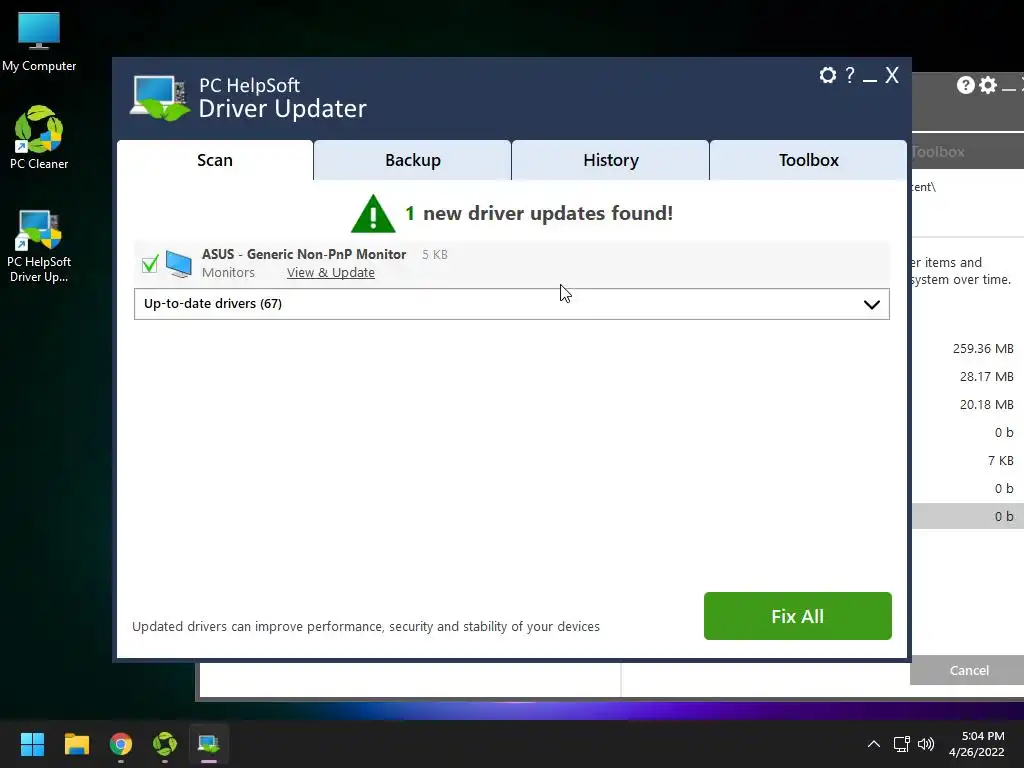Minimize the Driver Updater window
Image resolution: width=1024 pixels, height=768 pixels.
click(869, 78)
